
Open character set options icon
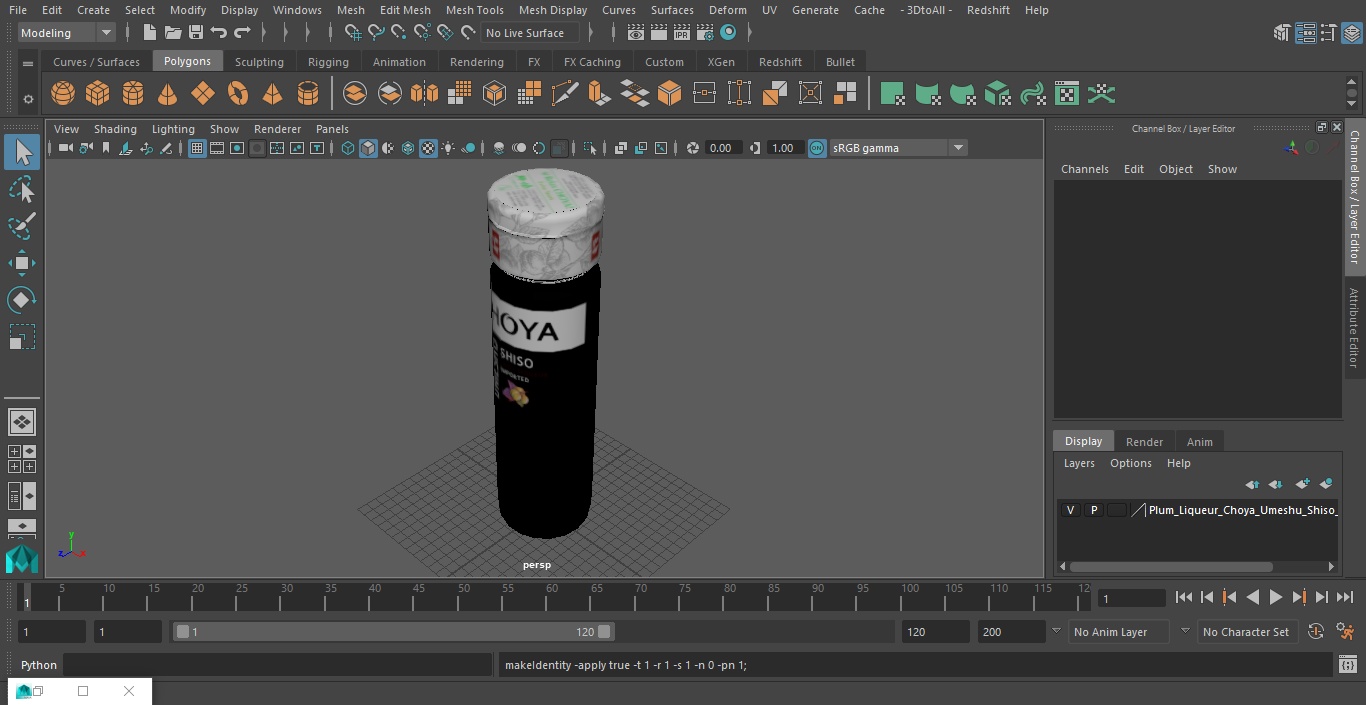point(1316,632)
